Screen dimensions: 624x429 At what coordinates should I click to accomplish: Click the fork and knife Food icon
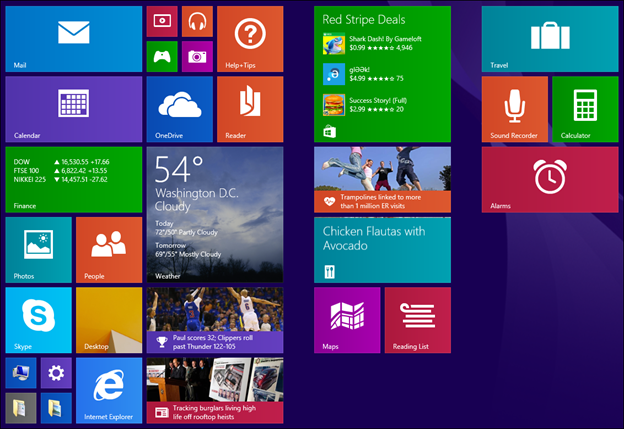click(x=330, y=272)
